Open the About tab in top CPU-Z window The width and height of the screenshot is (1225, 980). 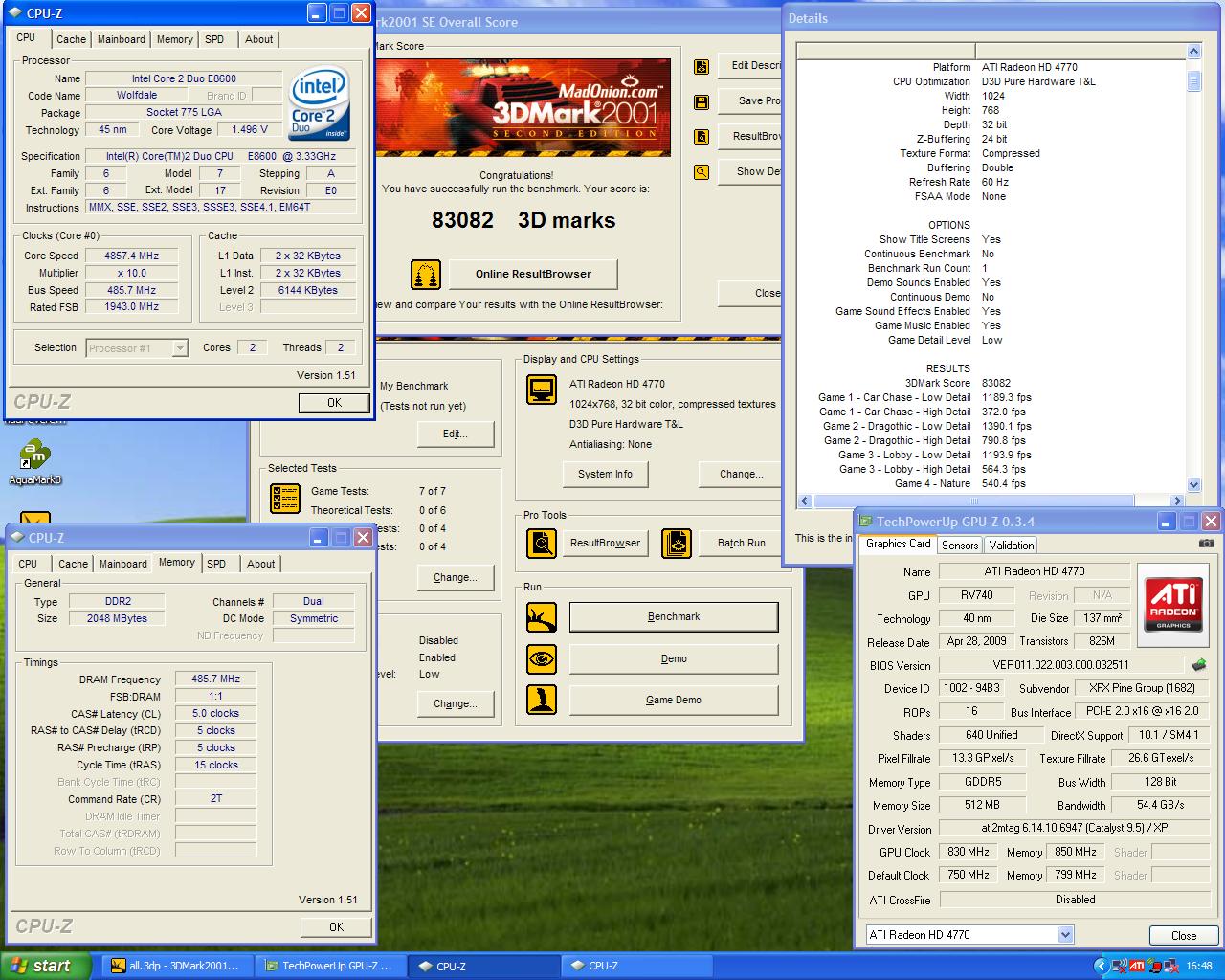258,39
